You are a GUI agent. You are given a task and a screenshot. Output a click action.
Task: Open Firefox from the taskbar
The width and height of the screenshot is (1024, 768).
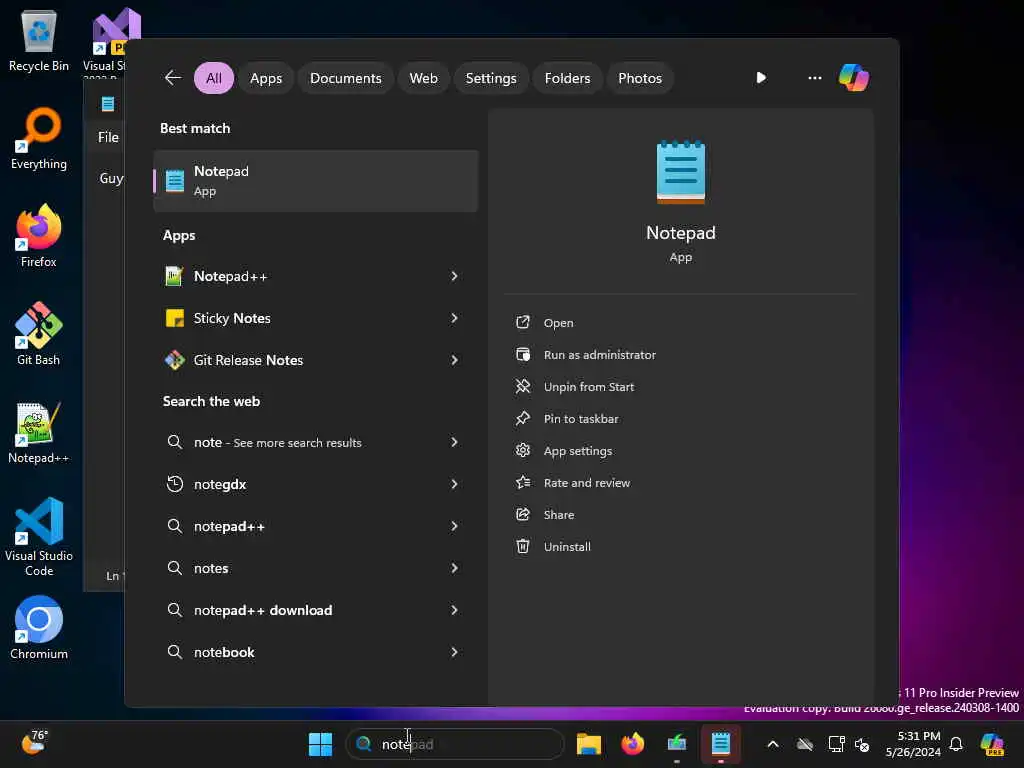[x=632, y=744]
